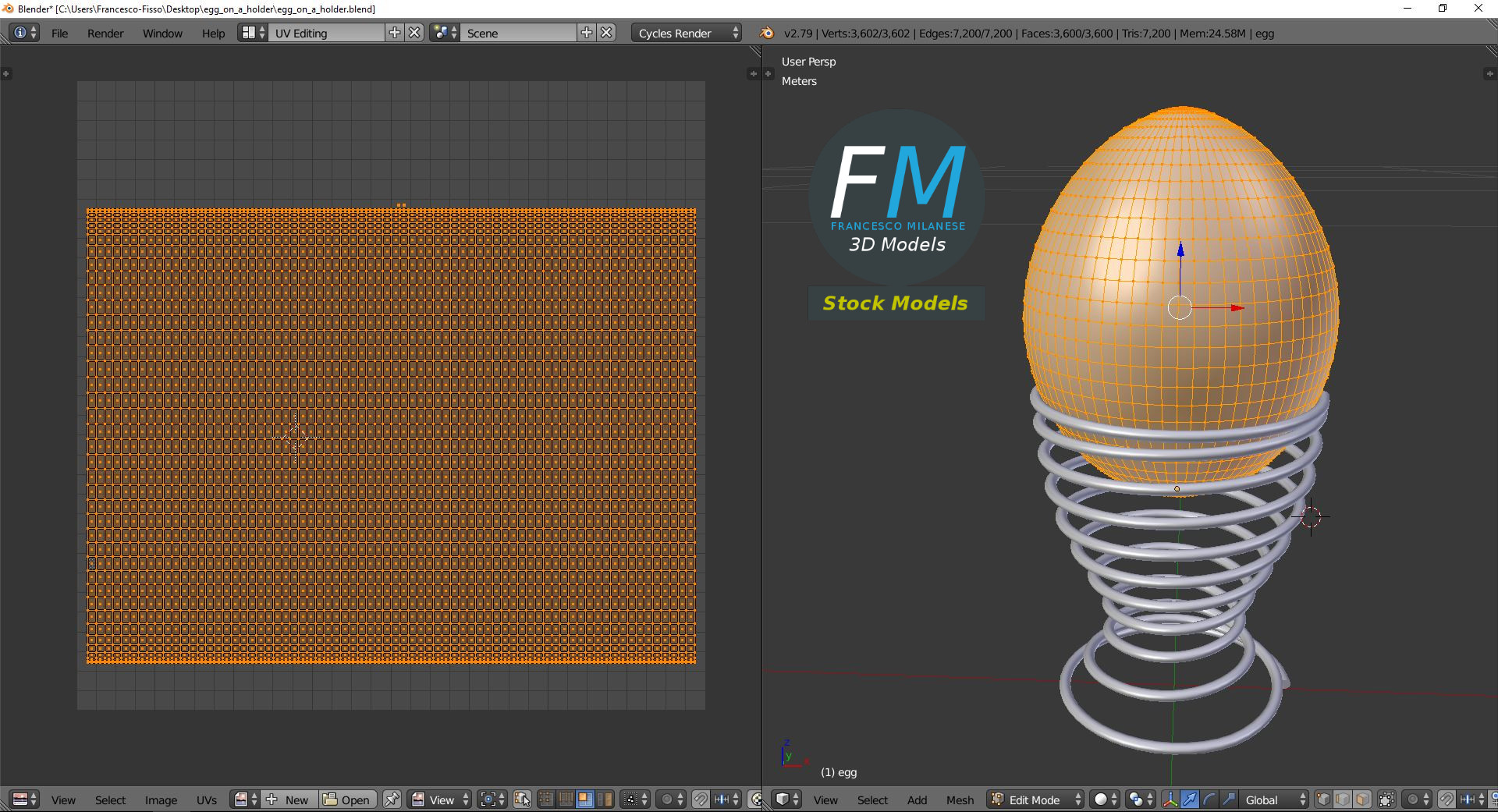Image resolution: width=1498 pixels, height=812 pixels.
Task: Toggle UV sync selection with mesh
Action: 522,800
